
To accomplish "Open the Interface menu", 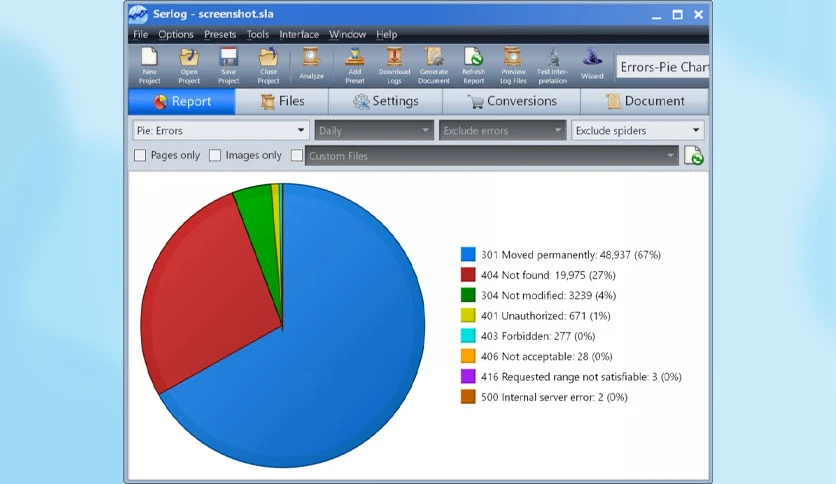I will 299,34.
